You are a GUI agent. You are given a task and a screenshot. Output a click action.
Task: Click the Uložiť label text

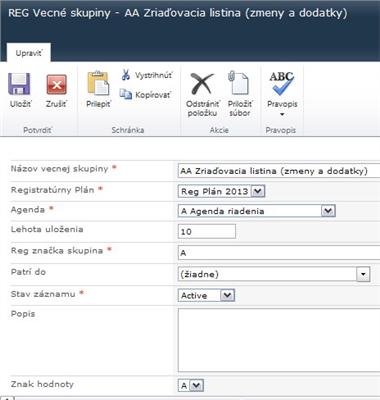click(21, 104)
